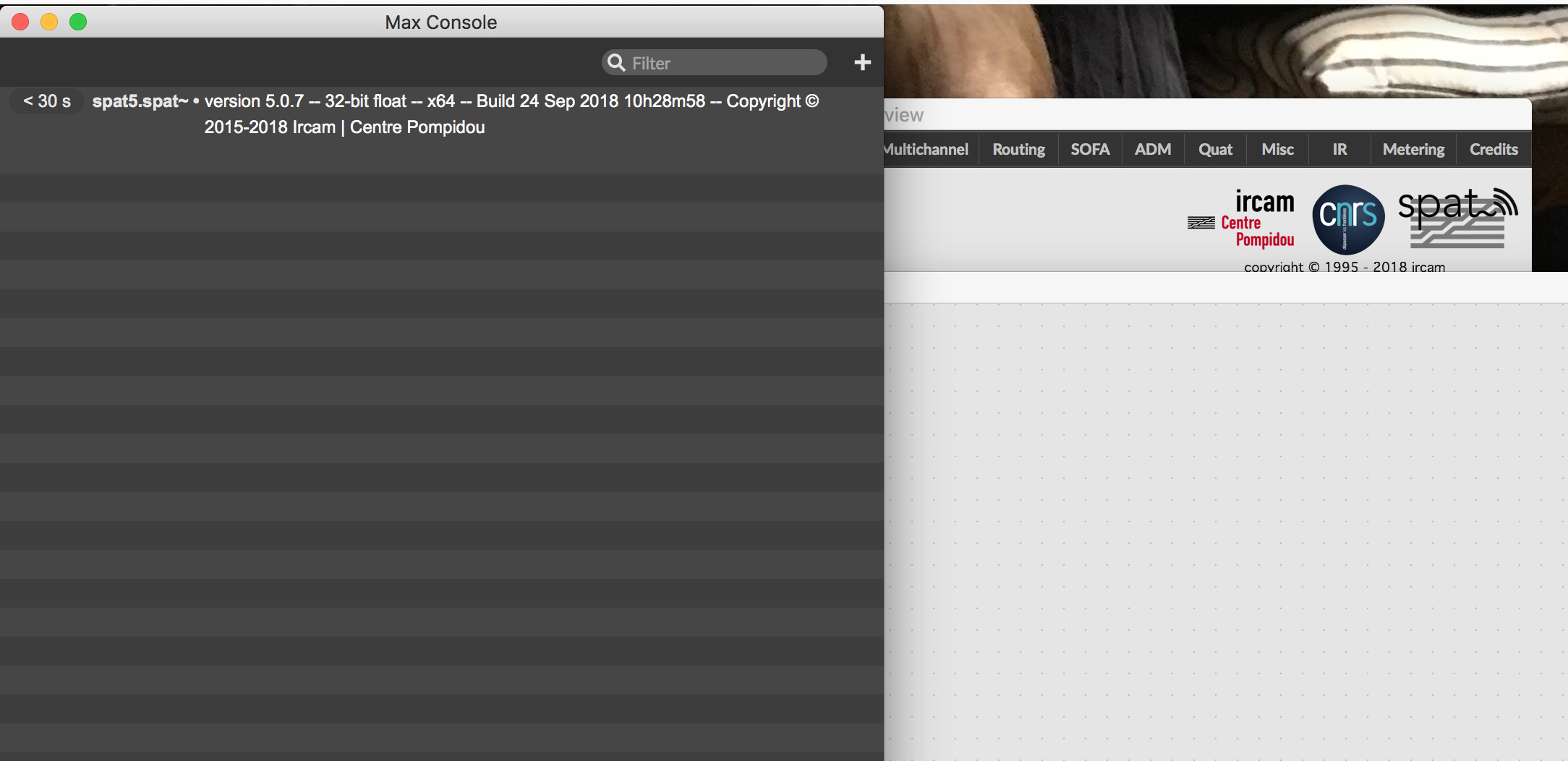This screenshot has width=1568, height=761.
Task: Open the Quat tab
Action: pyautogui.click(x=1215, y=149)
